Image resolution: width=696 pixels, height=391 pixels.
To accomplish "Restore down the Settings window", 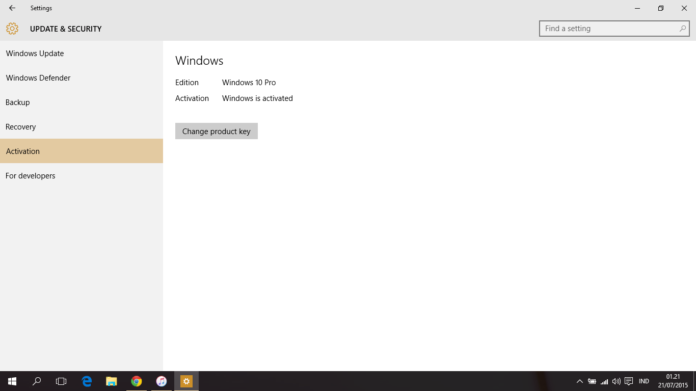I will (660, 8).
